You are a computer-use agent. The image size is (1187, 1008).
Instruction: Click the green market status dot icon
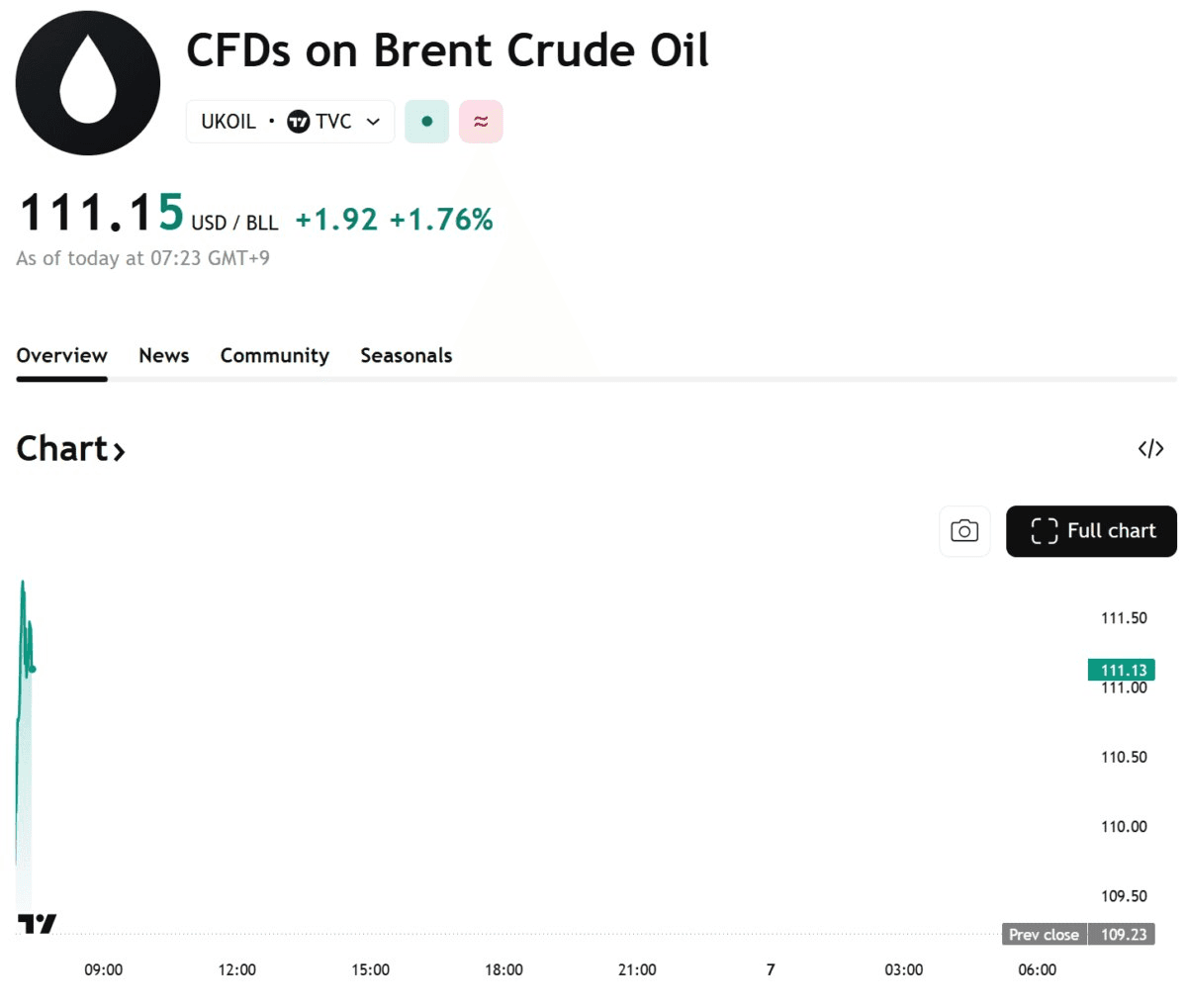pos(426,122)
